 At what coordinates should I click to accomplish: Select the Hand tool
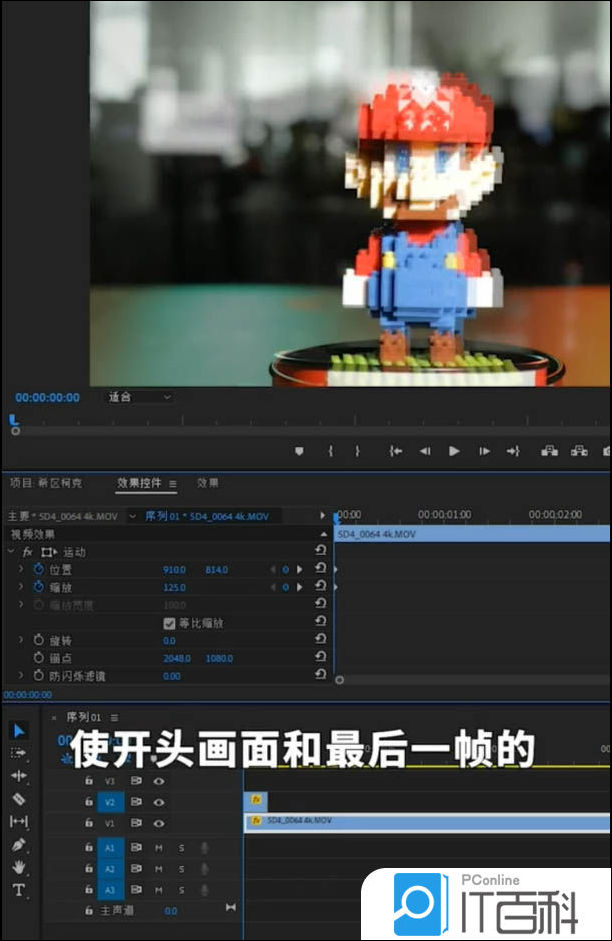[x=19, y=867]
